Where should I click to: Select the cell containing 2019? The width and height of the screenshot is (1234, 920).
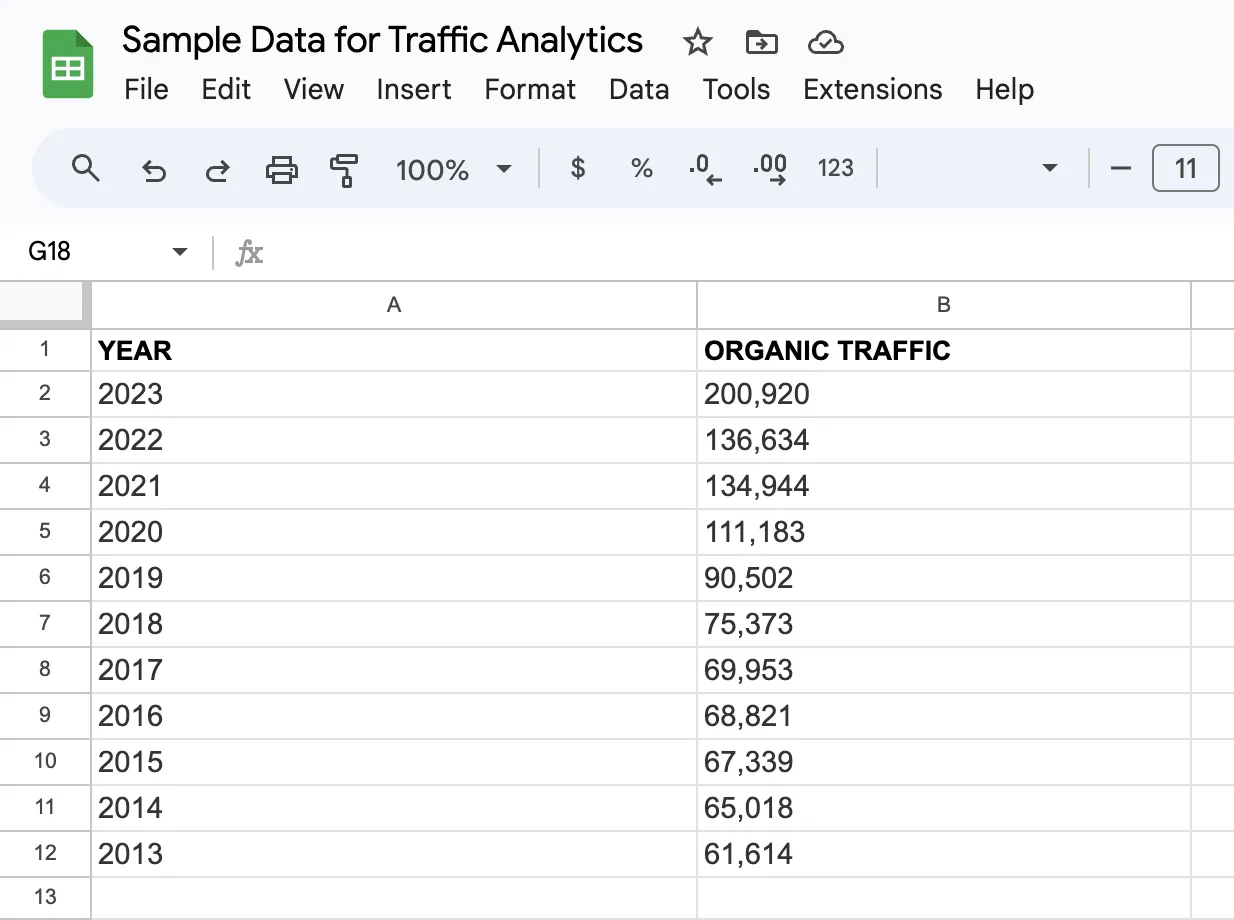(x=394, y=578)
